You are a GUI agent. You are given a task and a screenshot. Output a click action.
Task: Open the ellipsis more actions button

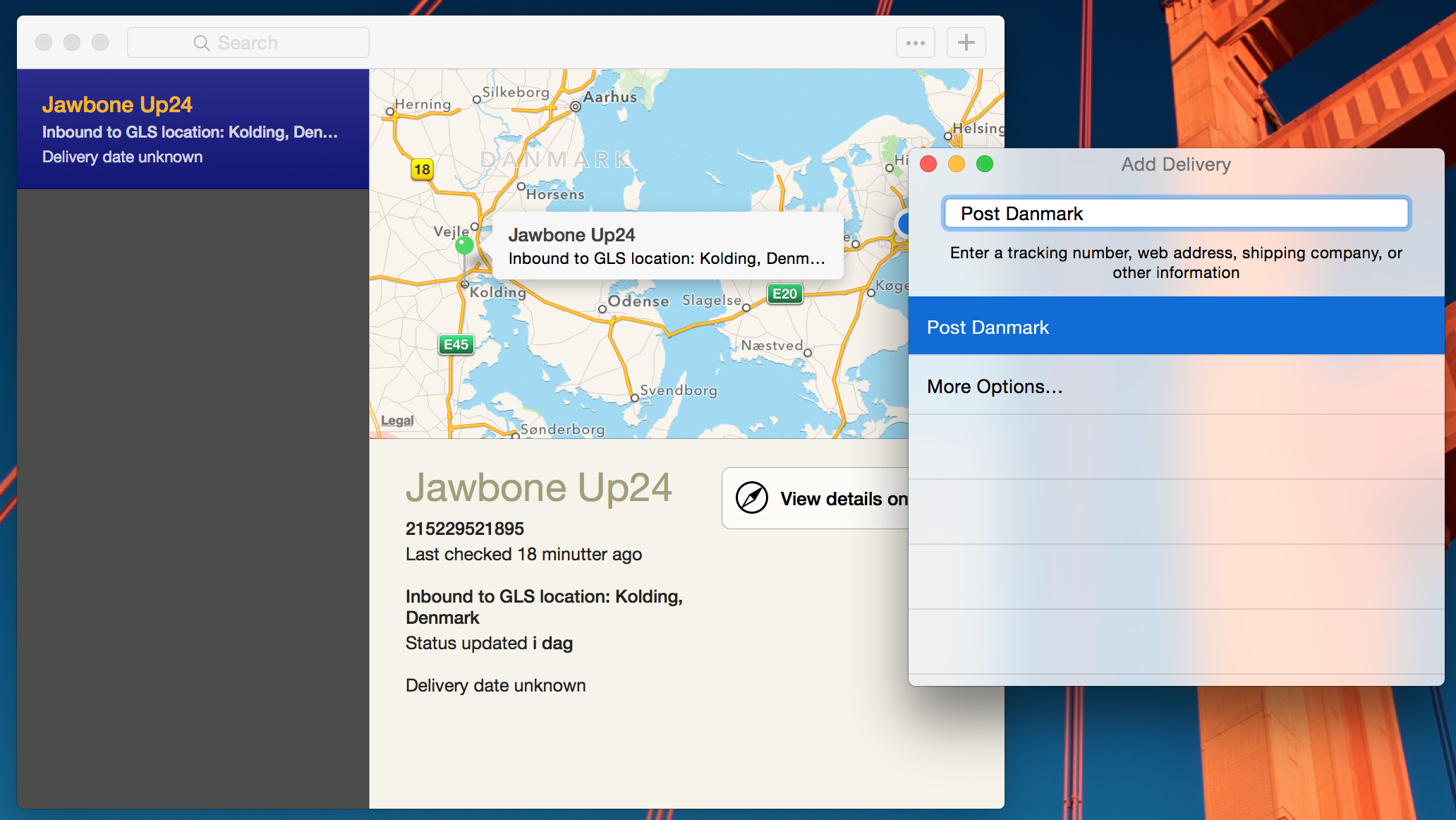(915, 42)
